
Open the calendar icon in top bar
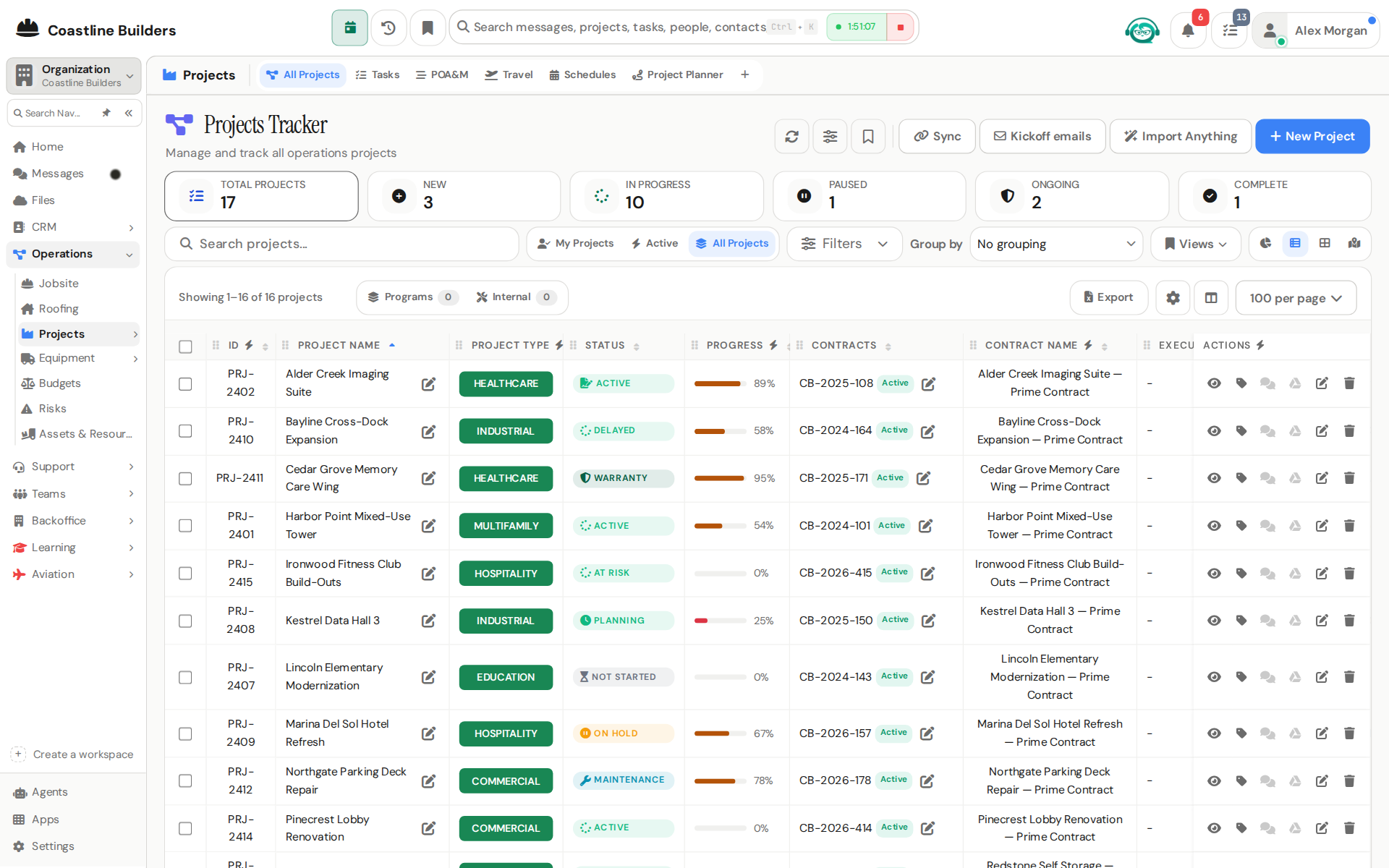point(349,27)
